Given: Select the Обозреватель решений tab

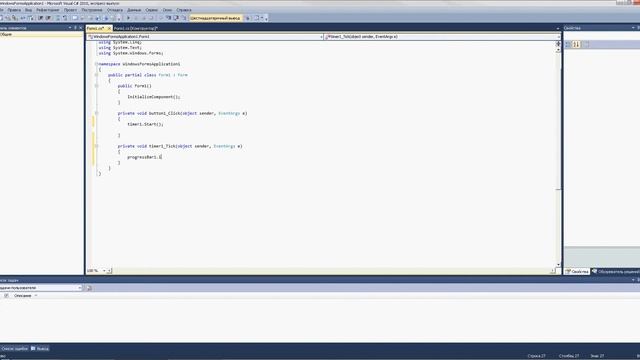Looking at the screenshot, I should pos(615,271).
